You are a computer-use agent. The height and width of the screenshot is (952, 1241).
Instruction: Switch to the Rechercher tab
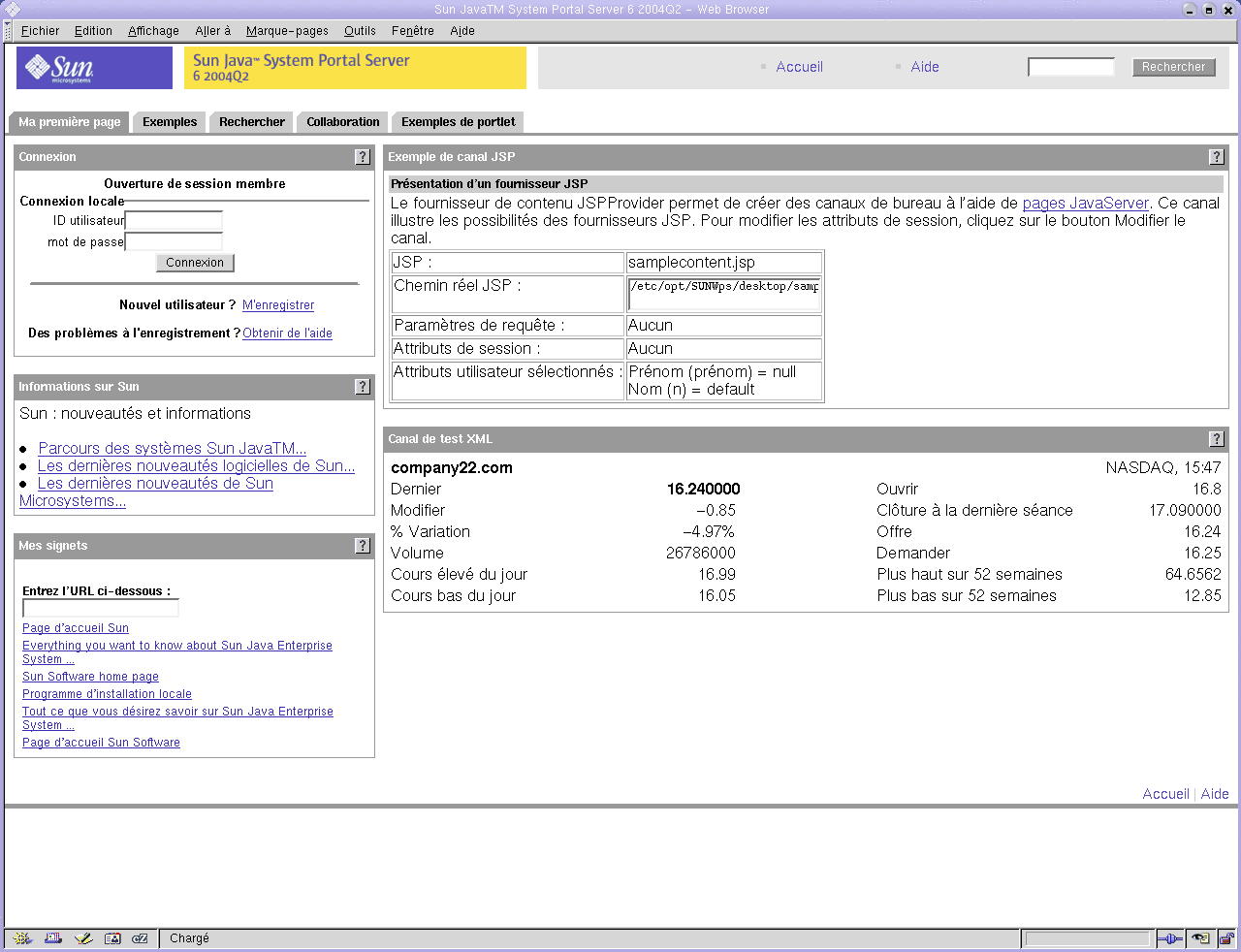click(x=252, y=122)
